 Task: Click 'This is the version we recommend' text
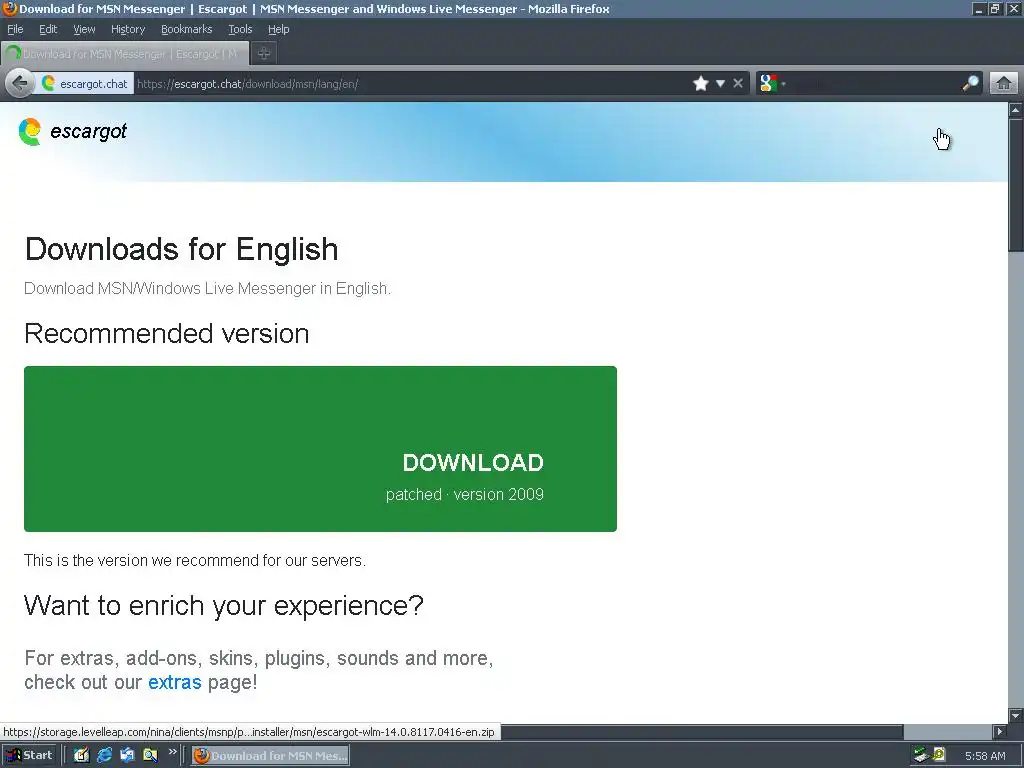(195, 560)
